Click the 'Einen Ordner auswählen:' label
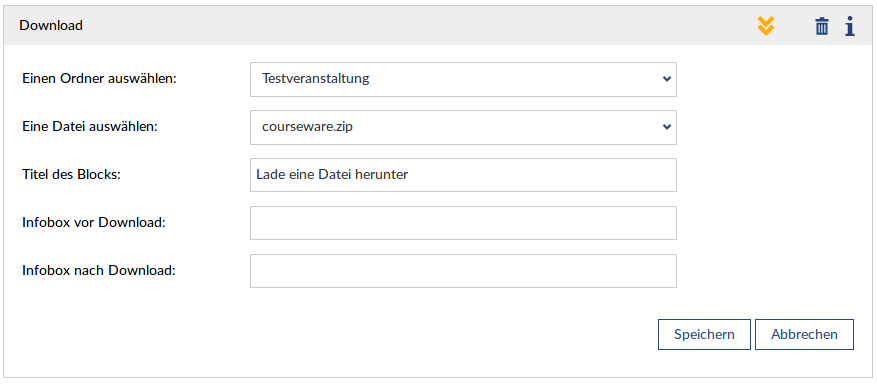Image resolution: width=877 pixels, height=384 pixels. pos(99,79)
